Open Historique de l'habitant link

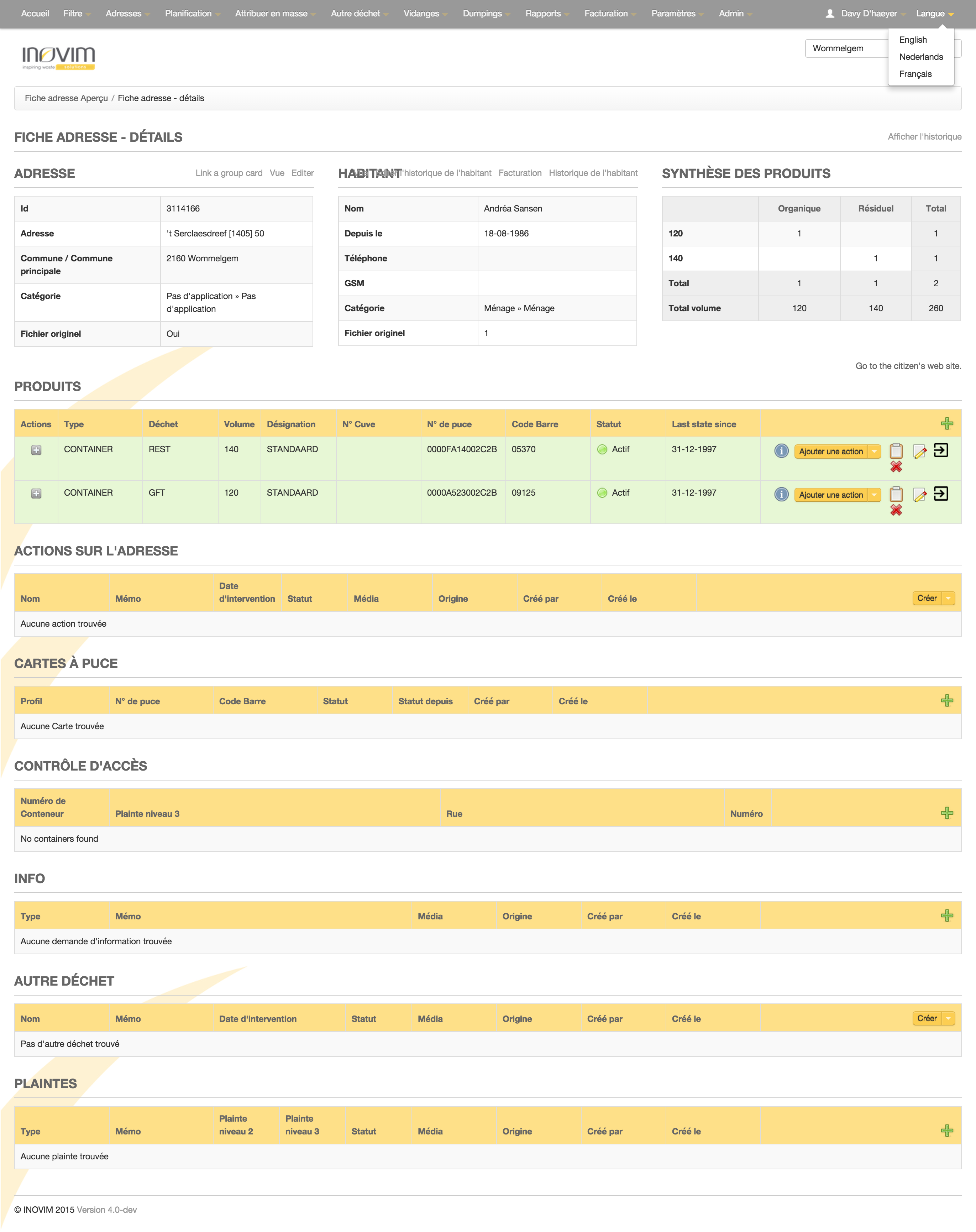593,173
